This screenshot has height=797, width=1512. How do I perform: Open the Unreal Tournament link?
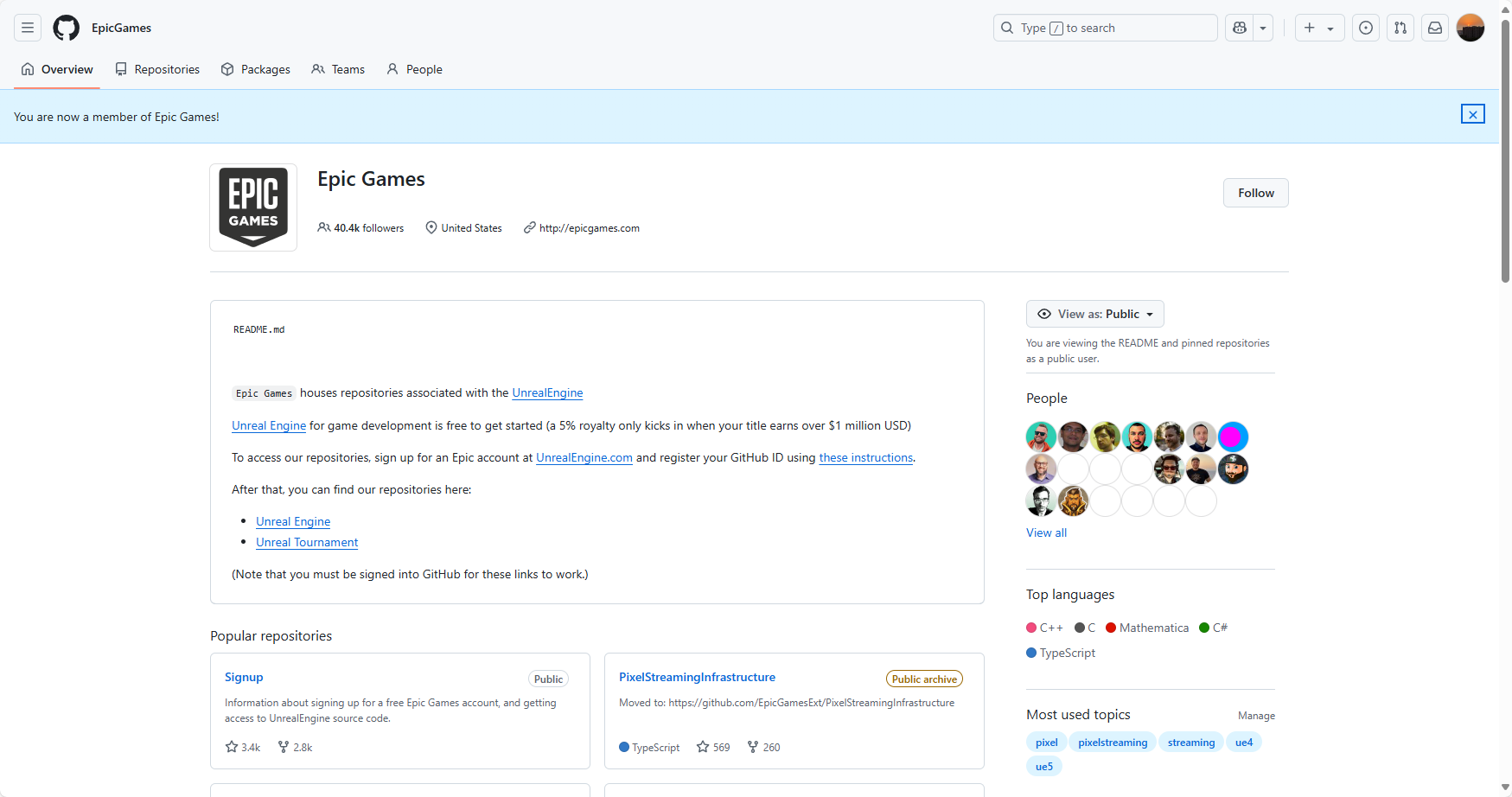coord(307,542)
